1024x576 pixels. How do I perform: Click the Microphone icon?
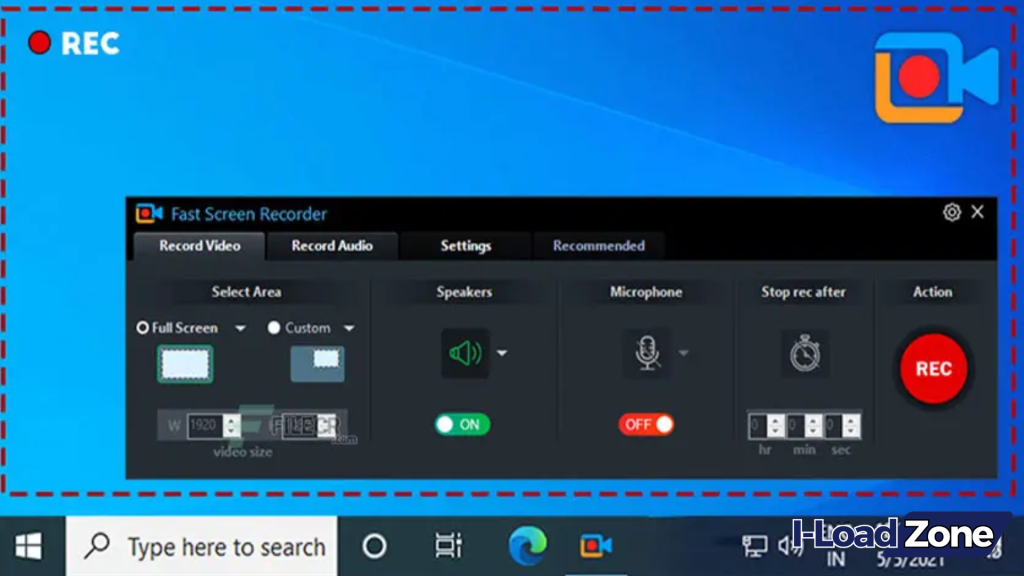650,350
